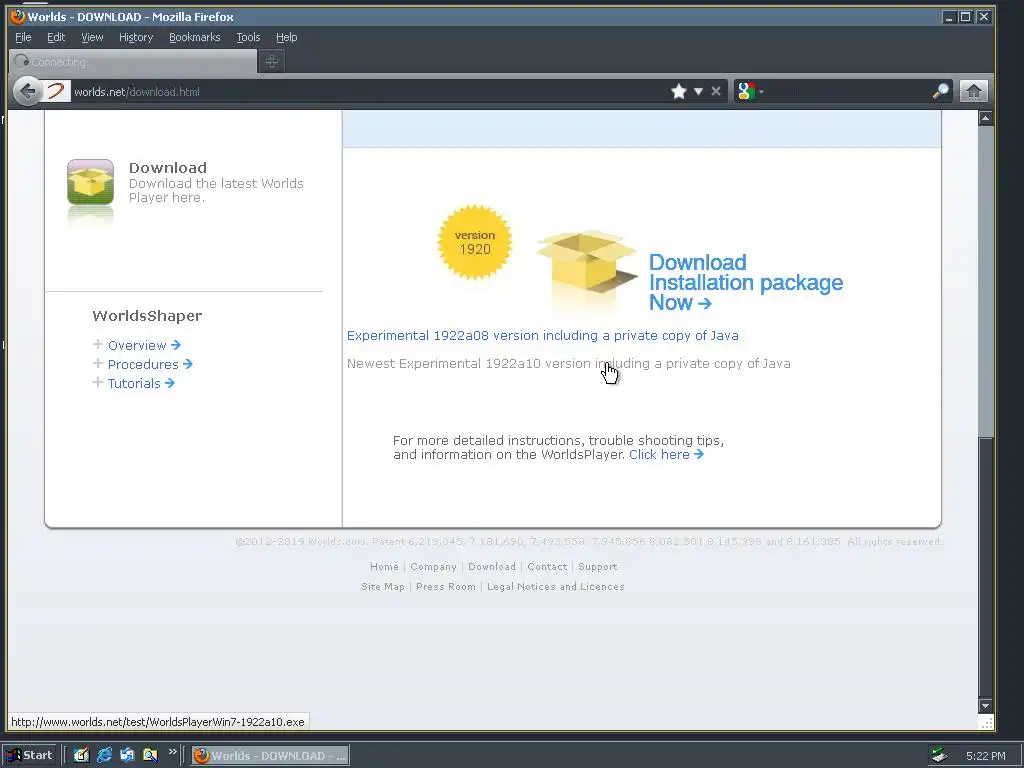This screenshot has width=1024, height=768.
Task: Click the footer Download link
Action: point(492,567)
